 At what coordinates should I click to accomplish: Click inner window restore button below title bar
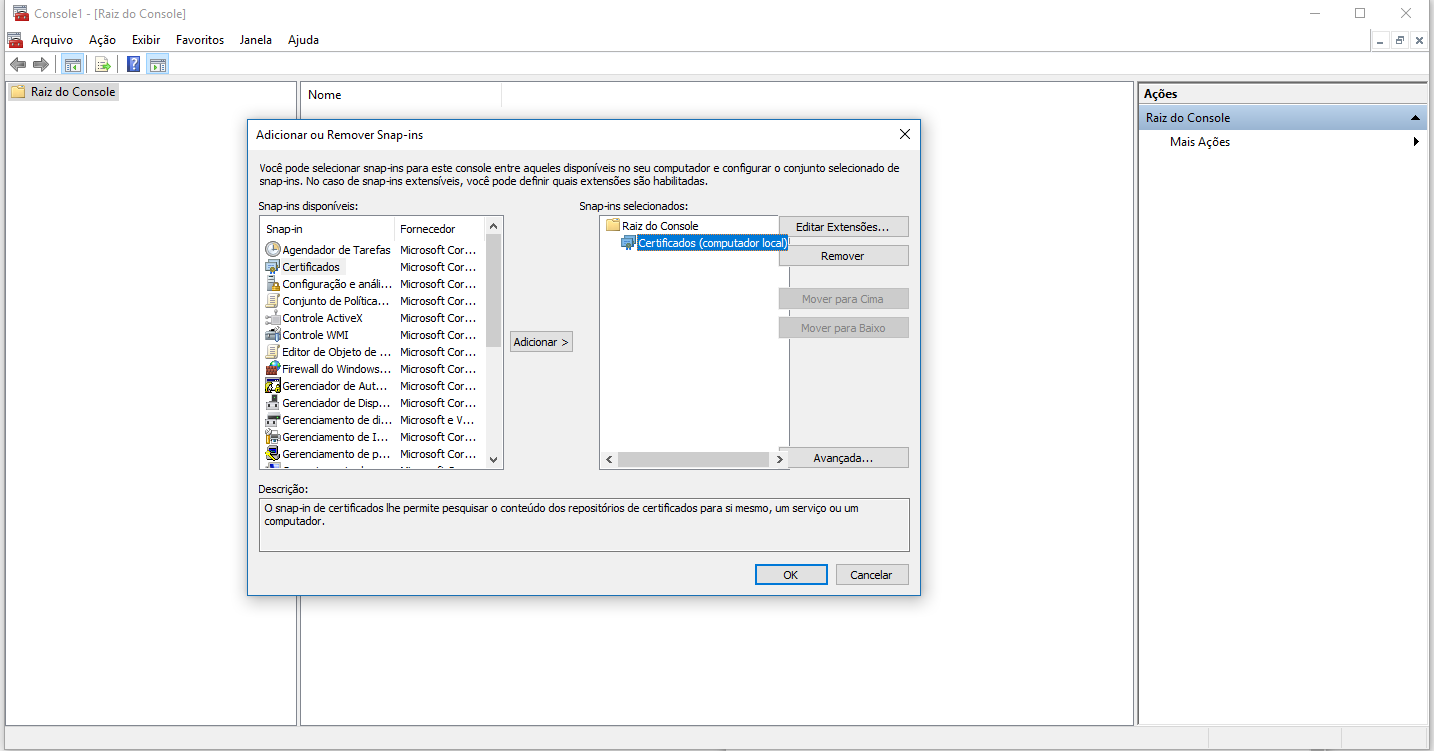(x=1400, y=40)
